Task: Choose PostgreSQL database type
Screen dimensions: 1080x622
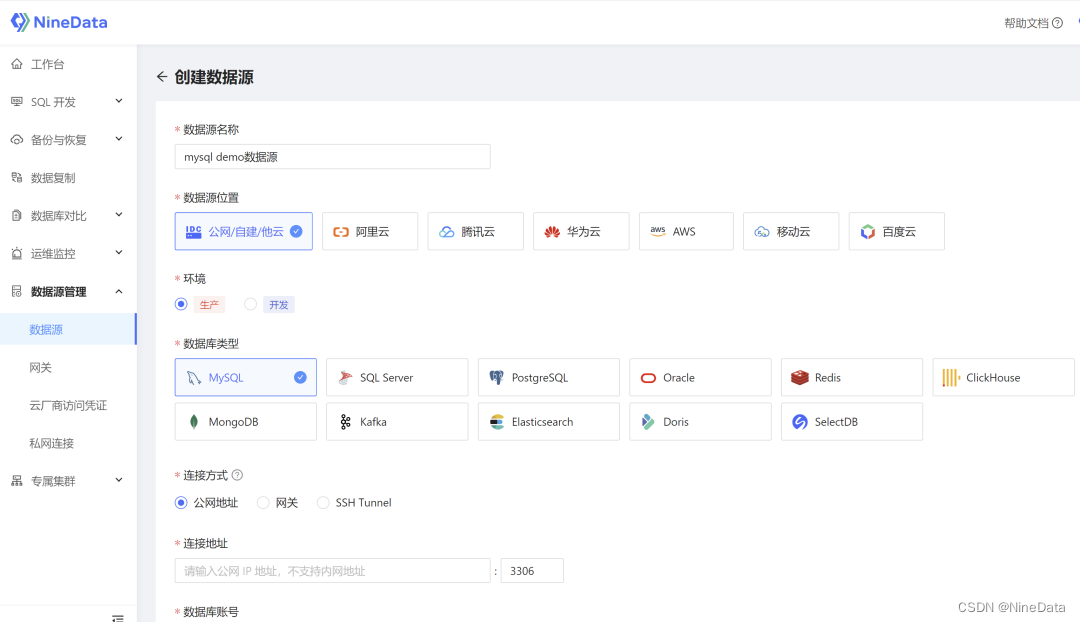Action: tap(549, 377)
